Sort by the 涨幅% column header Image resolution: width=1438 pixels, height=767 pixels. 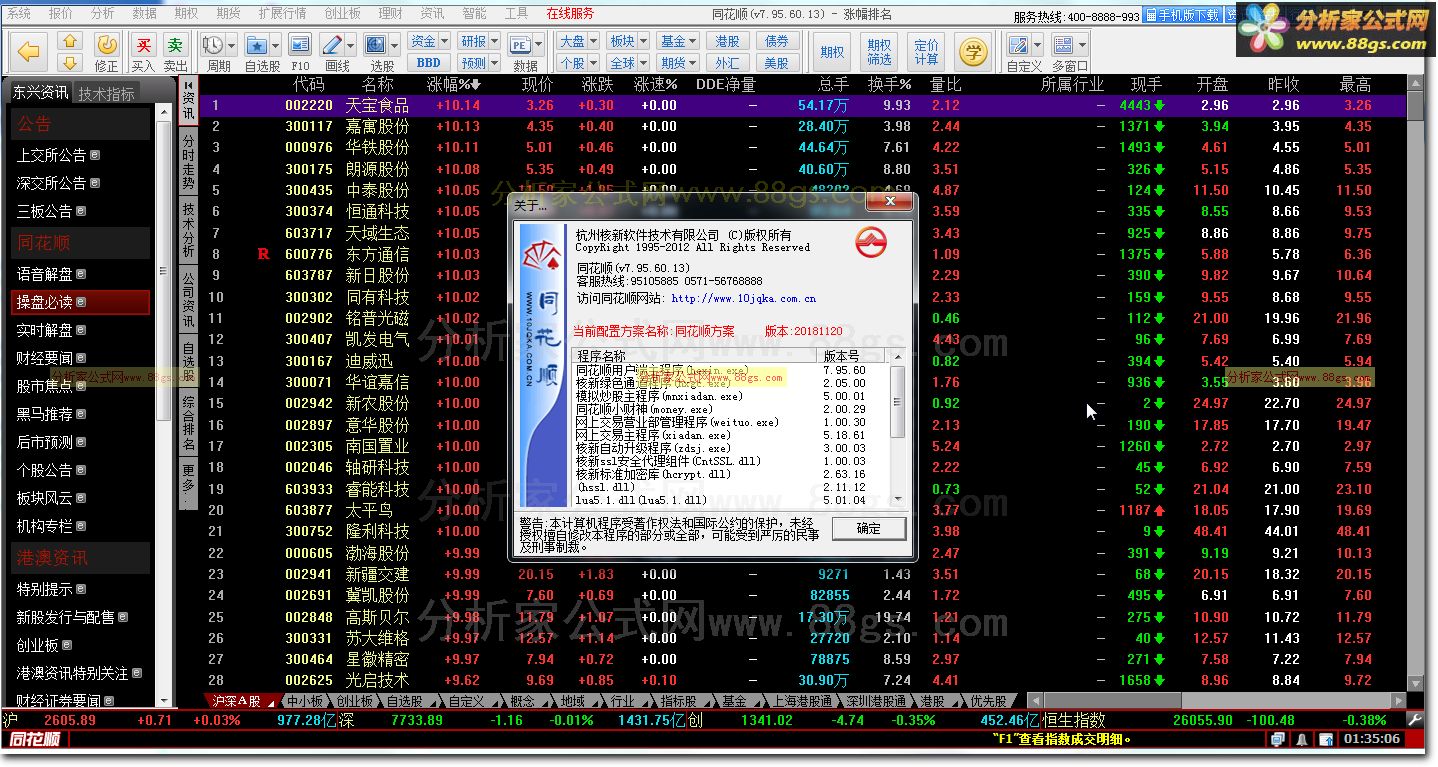click(x=453, y=85)
